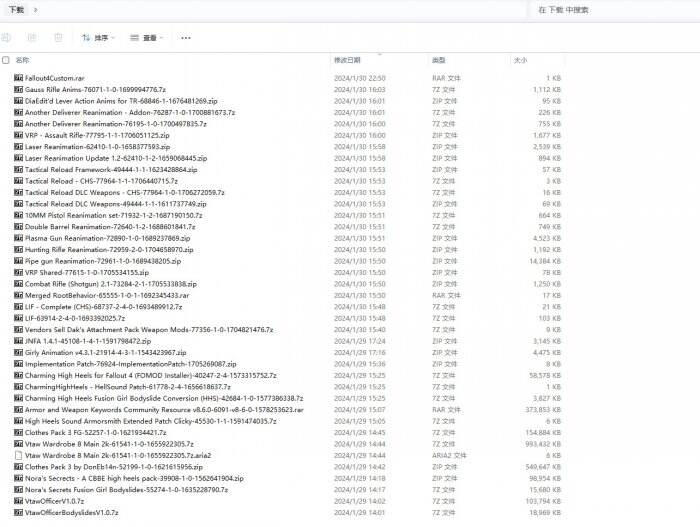Click the icon of 10MM Pistol Reanimation set
Viewport: 700px width, 527px height.
pos(18,215)
